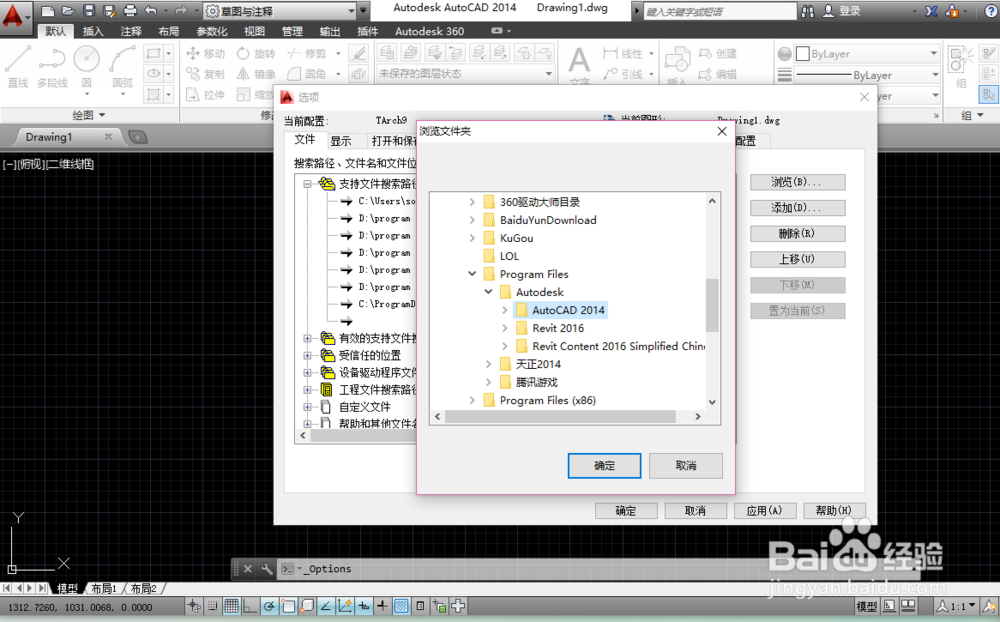Click the 浏览(B)... button
Image resolution: width=1000 pixels, height=622 pixels.
tap(797, 182)
